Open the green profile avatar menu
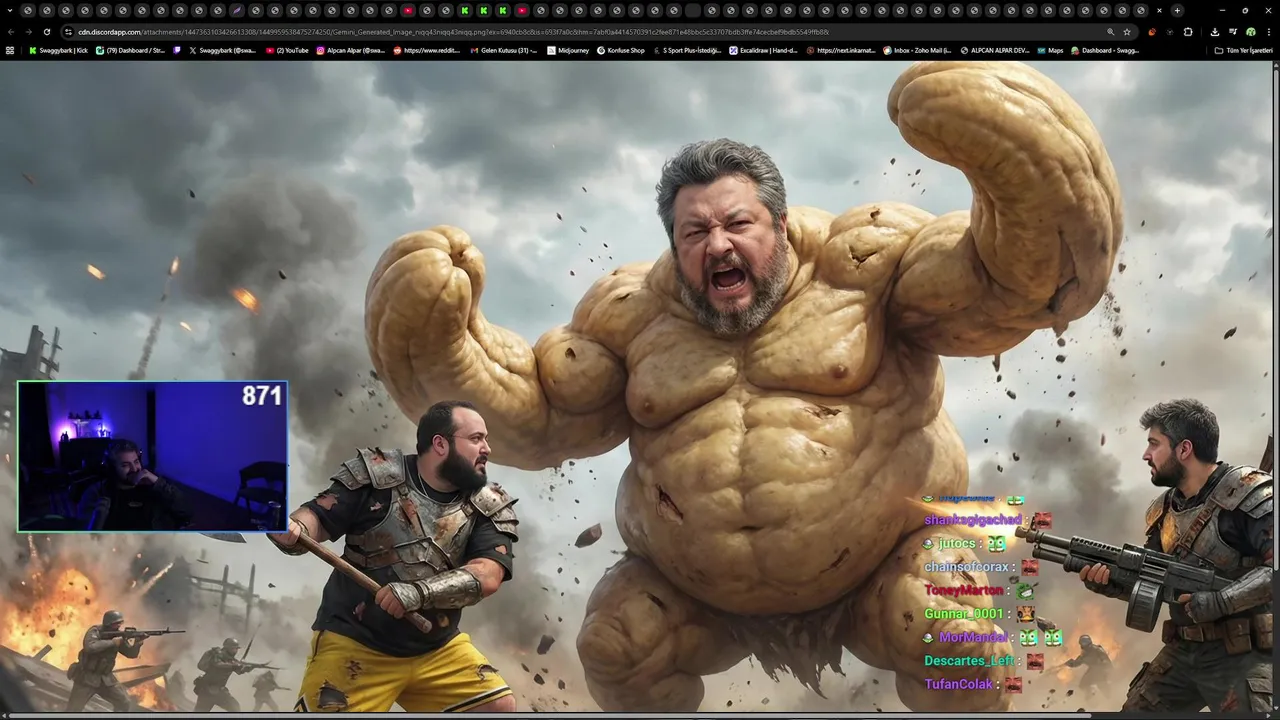 coord(1250,32)
